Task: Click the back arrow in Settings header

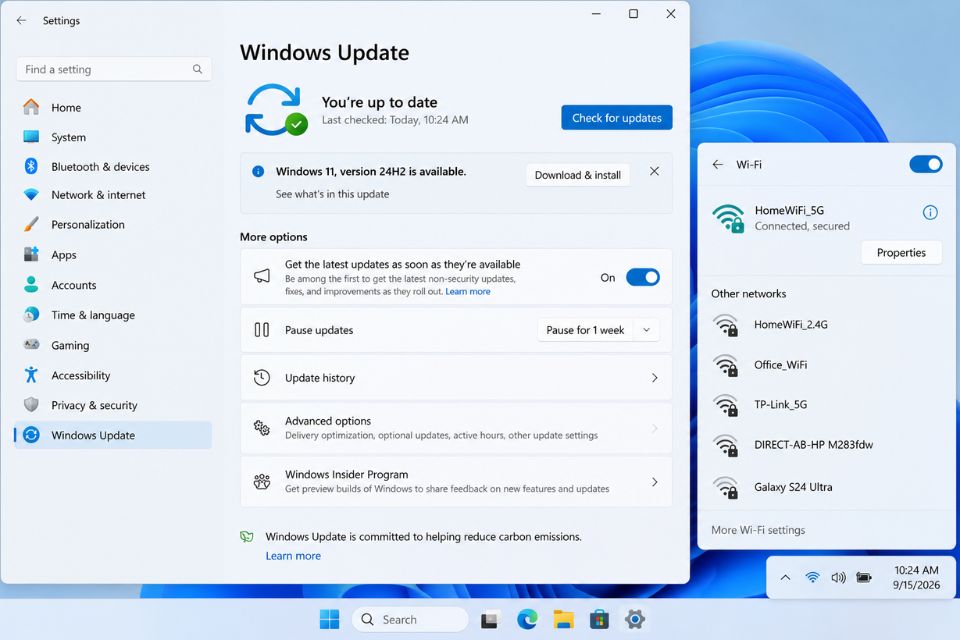Action: (21, 20)
